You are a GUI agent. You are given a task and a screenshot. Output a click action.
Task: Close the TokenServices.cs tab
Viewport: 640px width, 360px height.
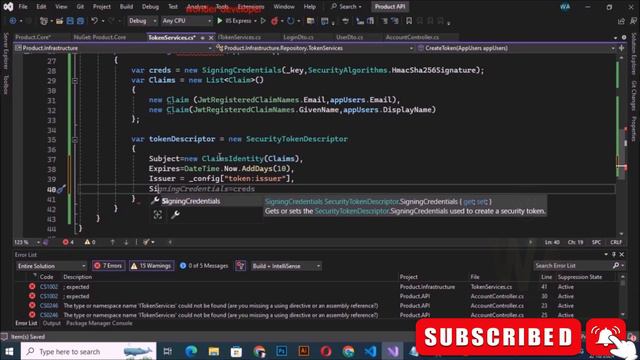click(x=211, y=38)
